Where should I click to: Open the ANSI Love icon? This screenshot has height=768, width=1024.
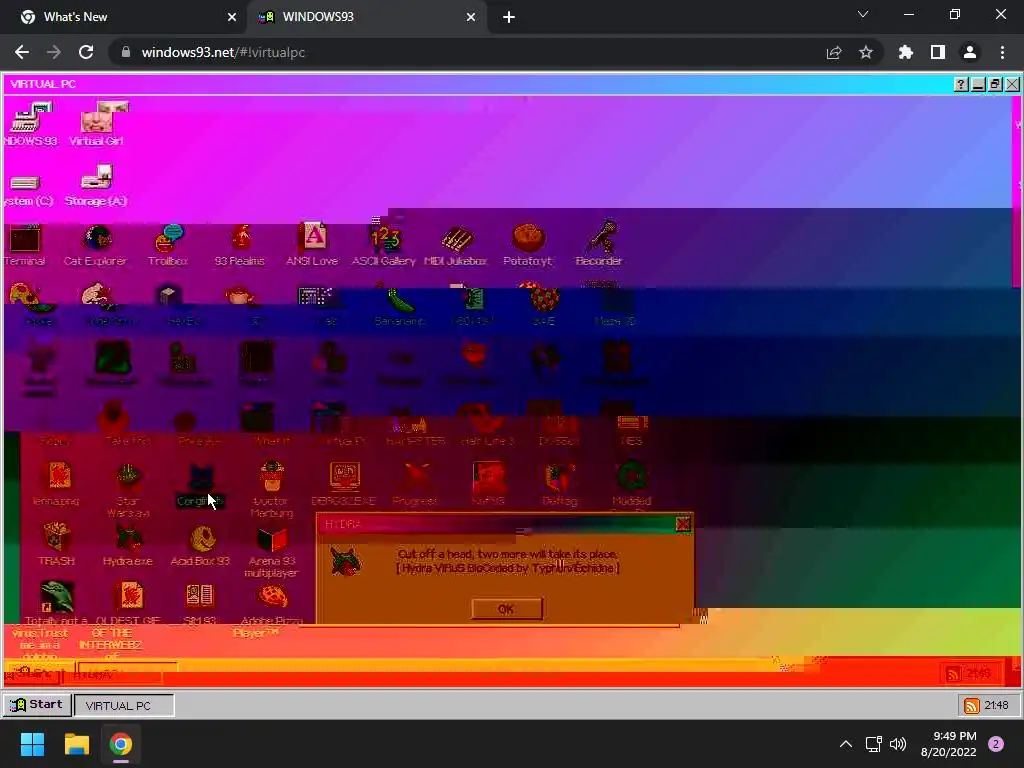tap(312, 246)
